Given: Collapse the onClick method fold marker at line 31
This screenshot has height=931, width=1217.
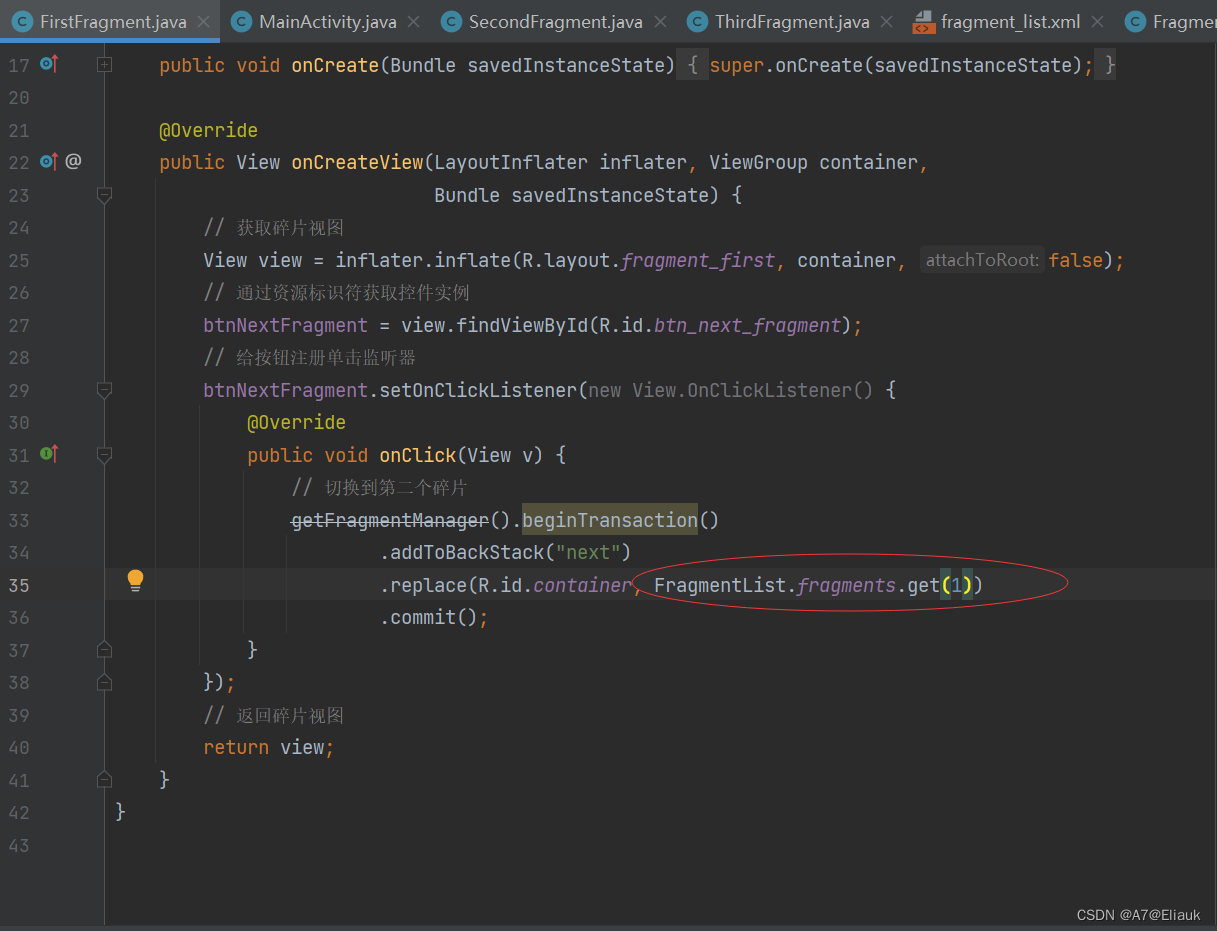Looking at the screenshot, I should coord(104,455).
